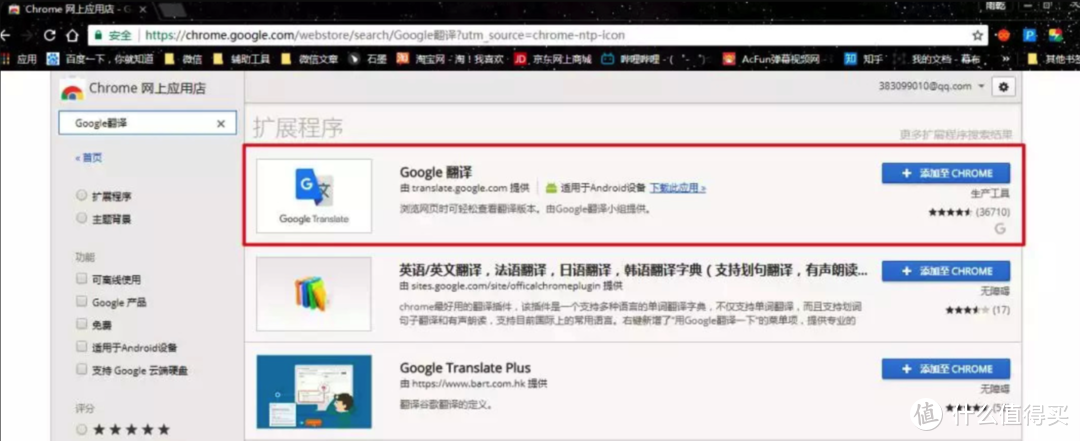Go to « 首页 link in sidebar
Screen dimensions: 1080x441
click(x=88, y=158)
